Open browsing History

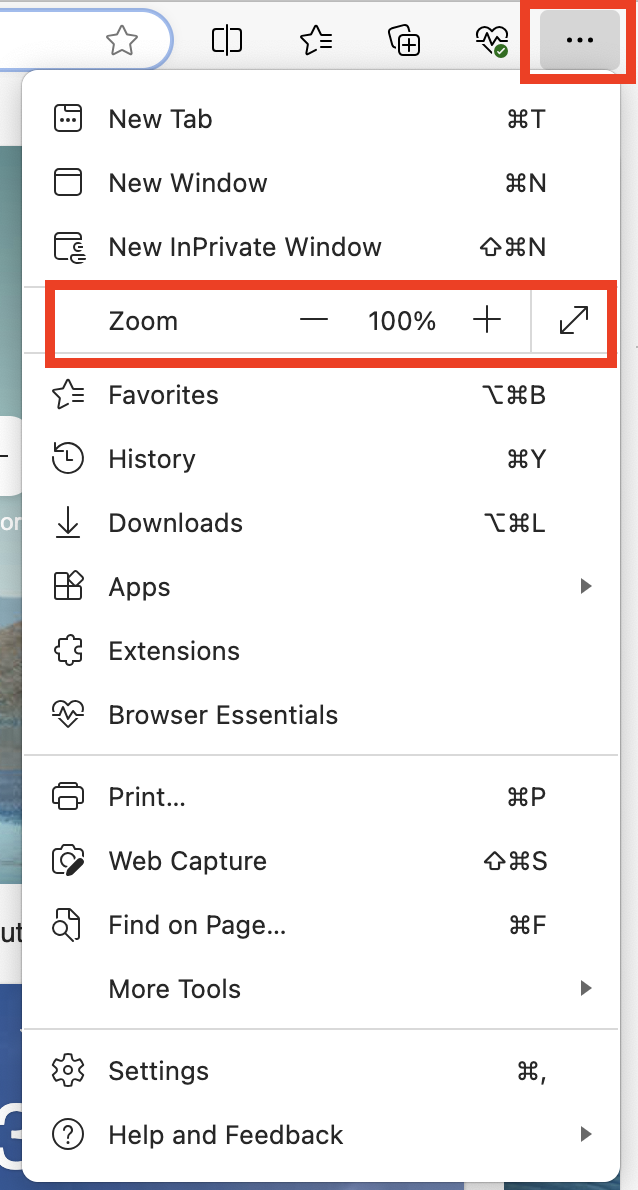coord(151,458)
